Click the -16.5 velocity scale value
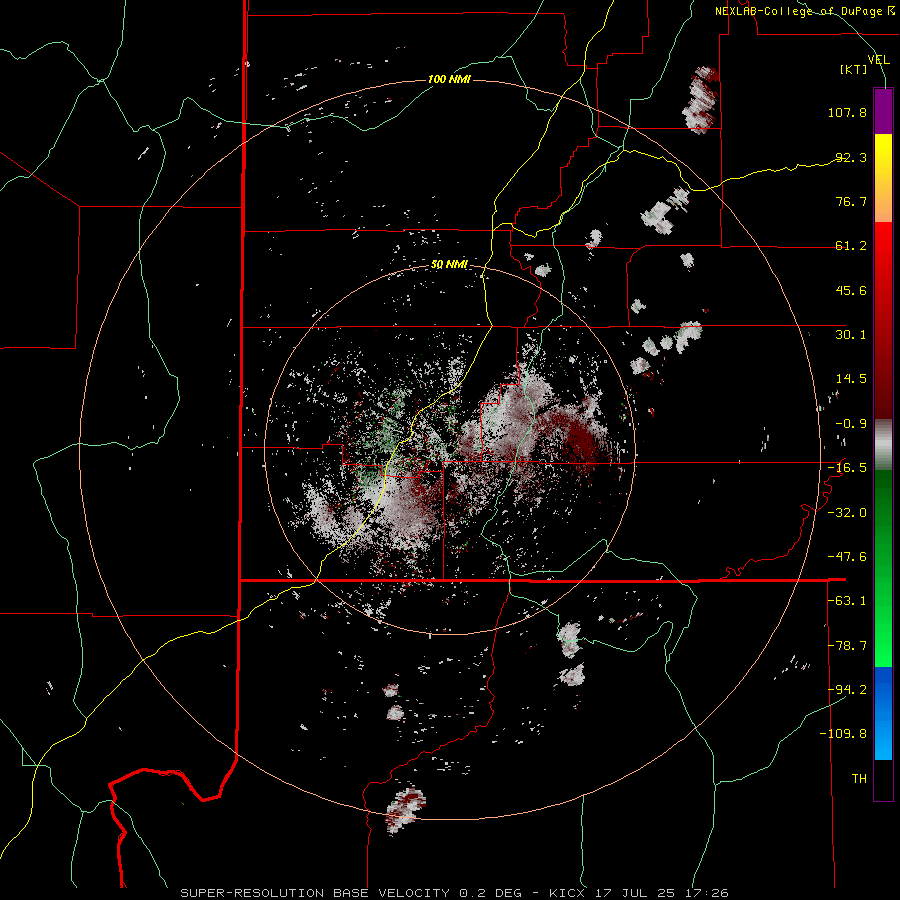Screen dimensions: 900x900 pyautogui.click(x=847, y=468)
